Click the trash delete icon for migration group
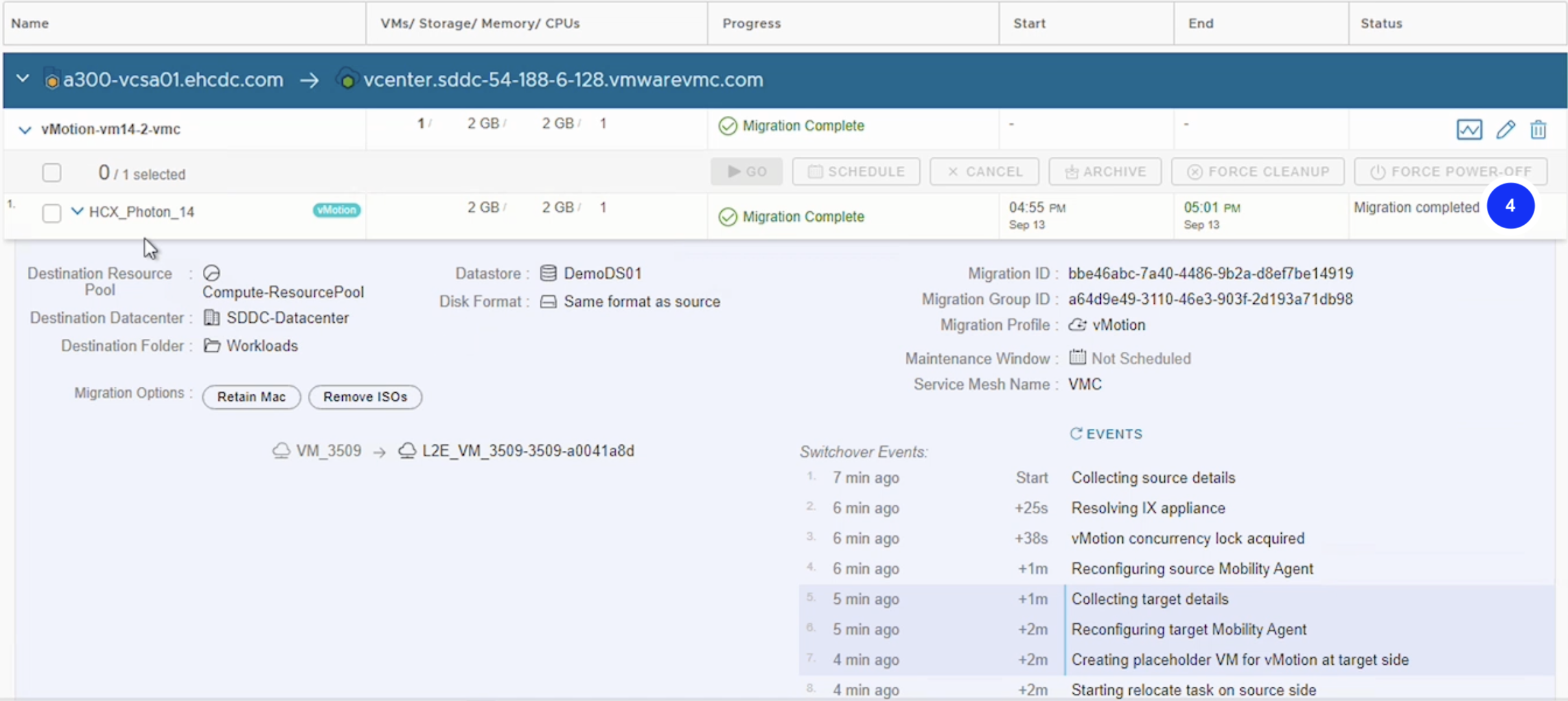This screenshot has width=1568, height=701. pyautogui.click(x=1538, y=130)
